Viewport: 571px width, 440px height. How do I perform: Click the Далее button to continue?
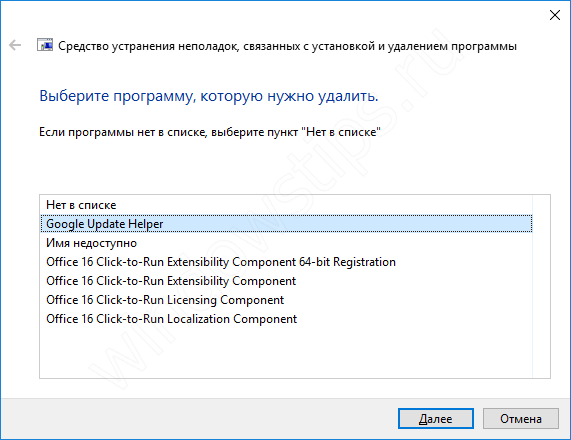(436, 419)
